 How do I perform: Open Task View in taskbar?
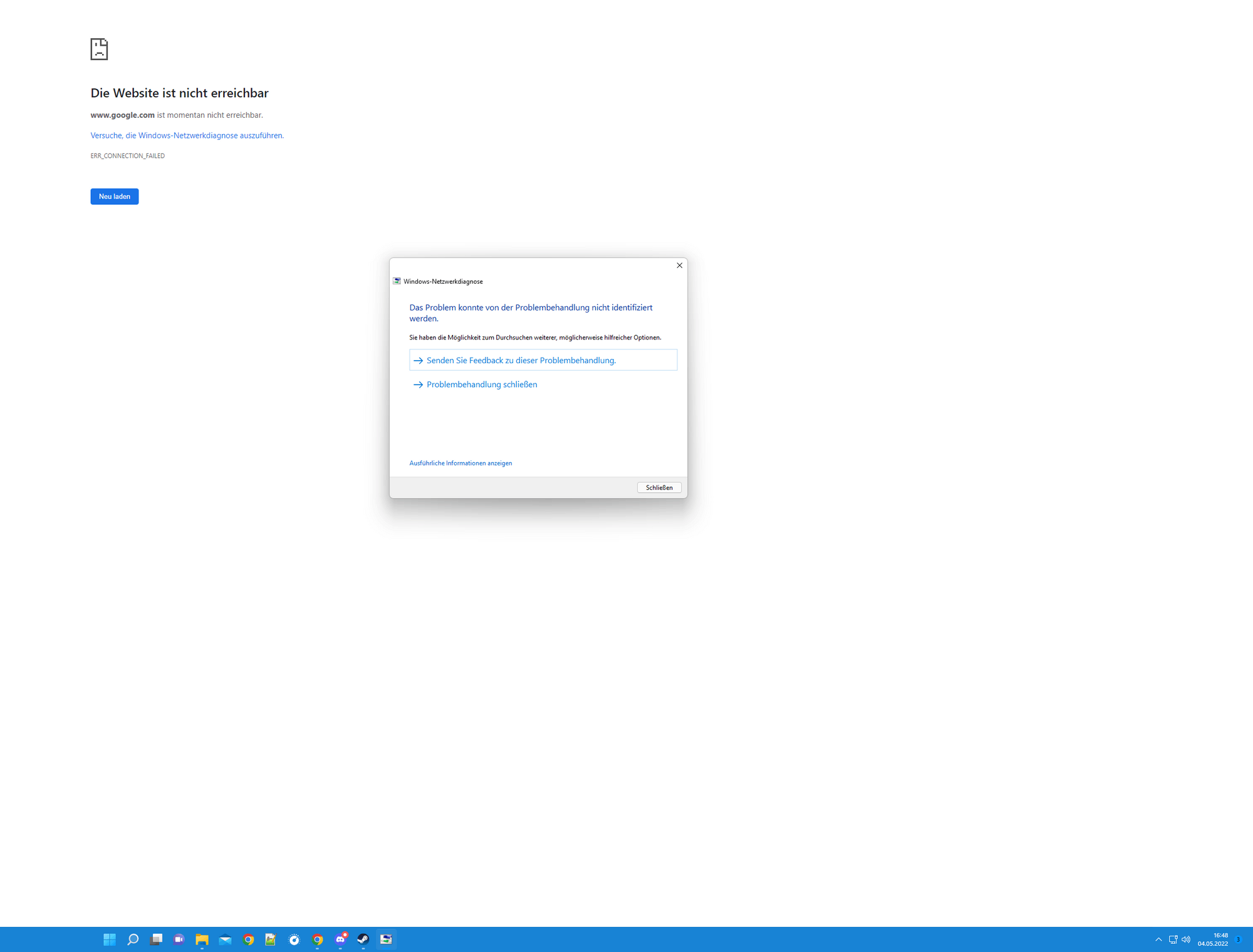point(156,939)
